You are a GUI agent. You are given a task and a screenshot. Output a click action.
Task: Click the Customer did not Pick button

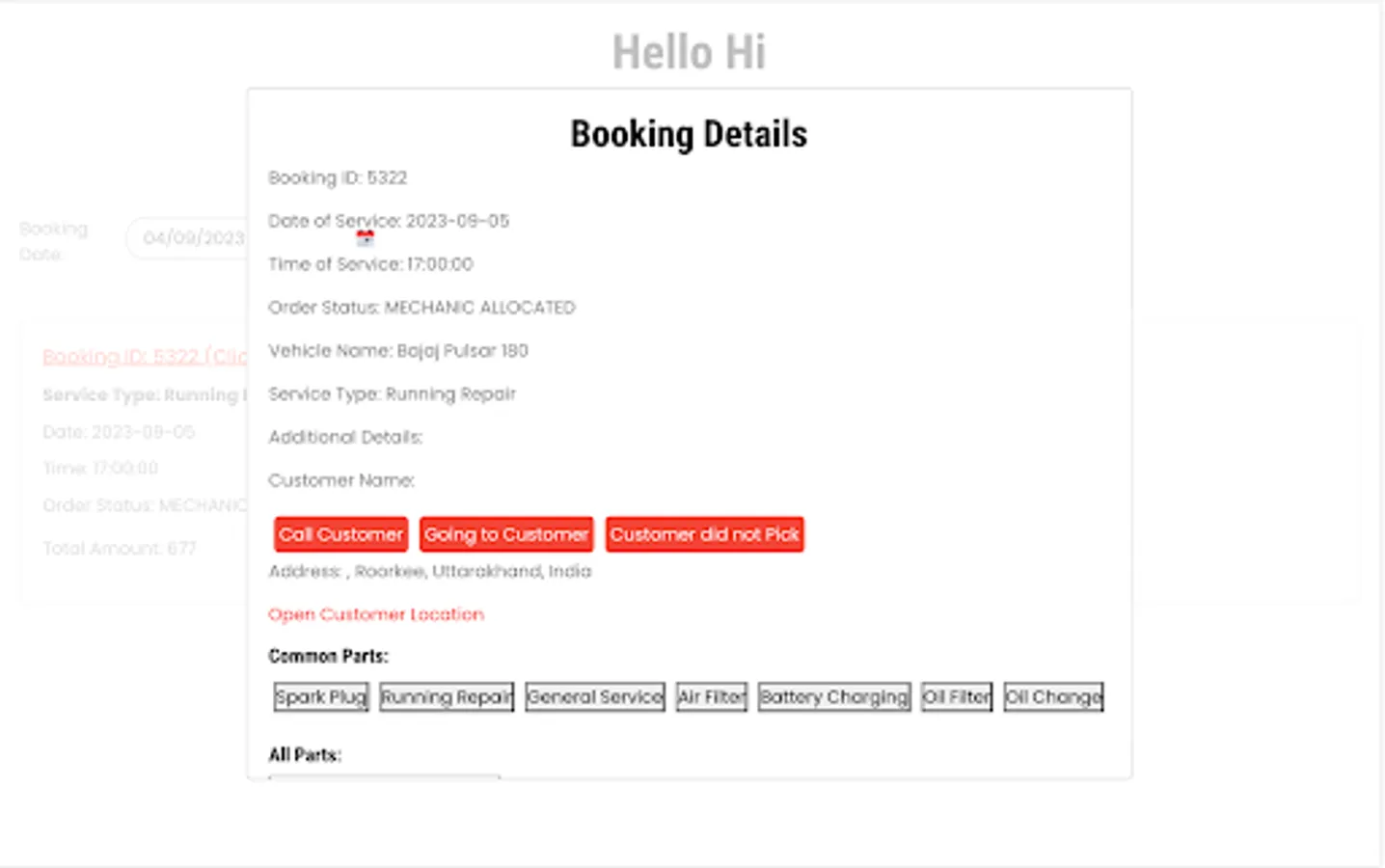704,534
